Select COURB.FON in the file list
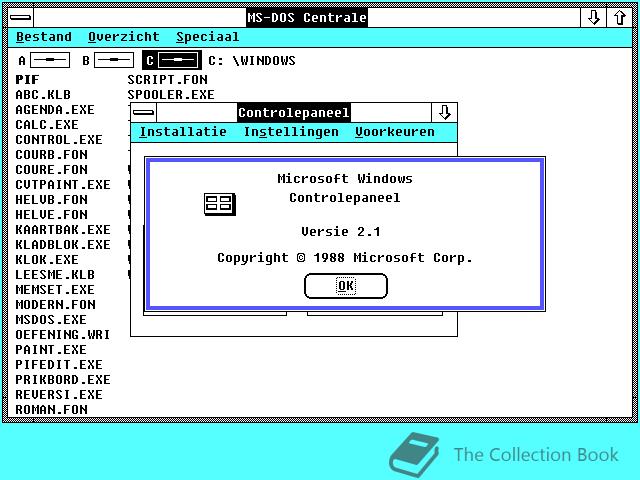The image size is (640, 480). click(51, 155)
